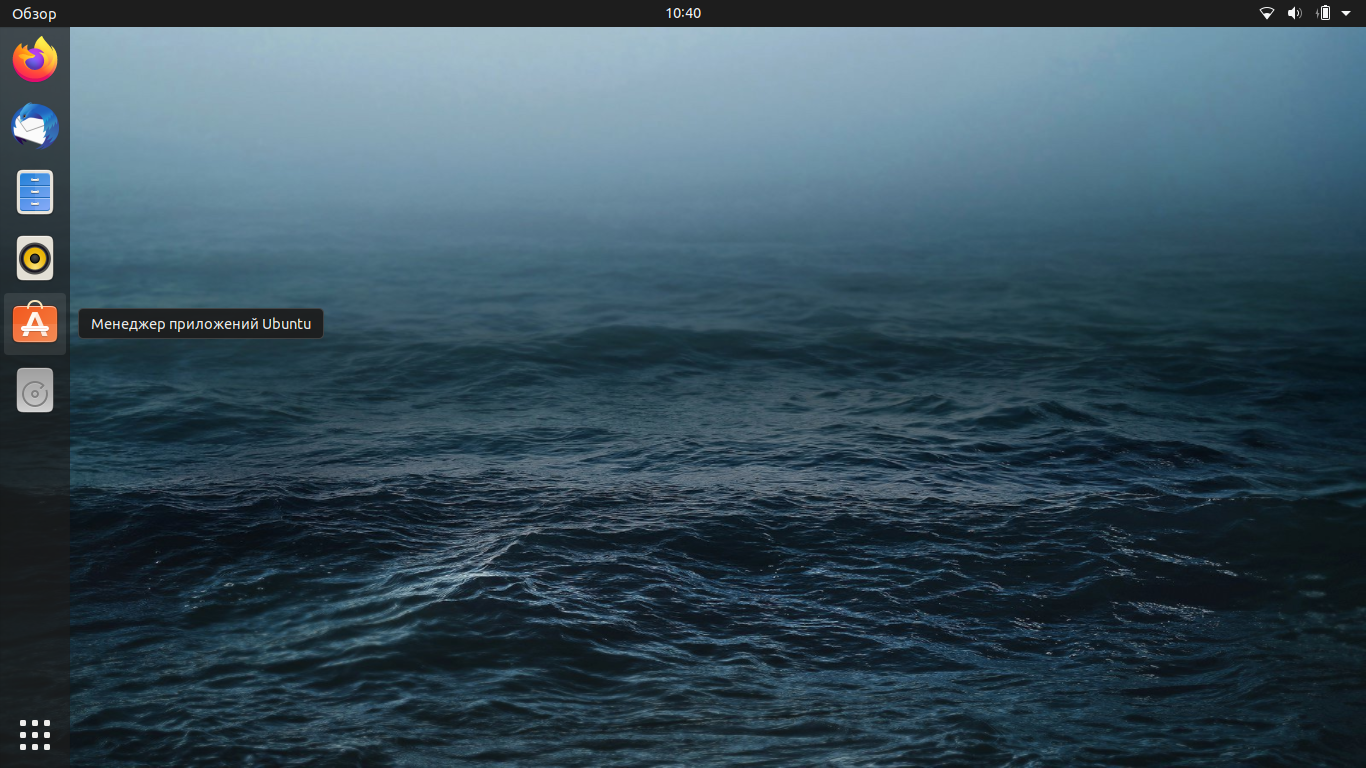Open Thunderbird mail client in dock
Screen dimensions: 1366x768
35,126
